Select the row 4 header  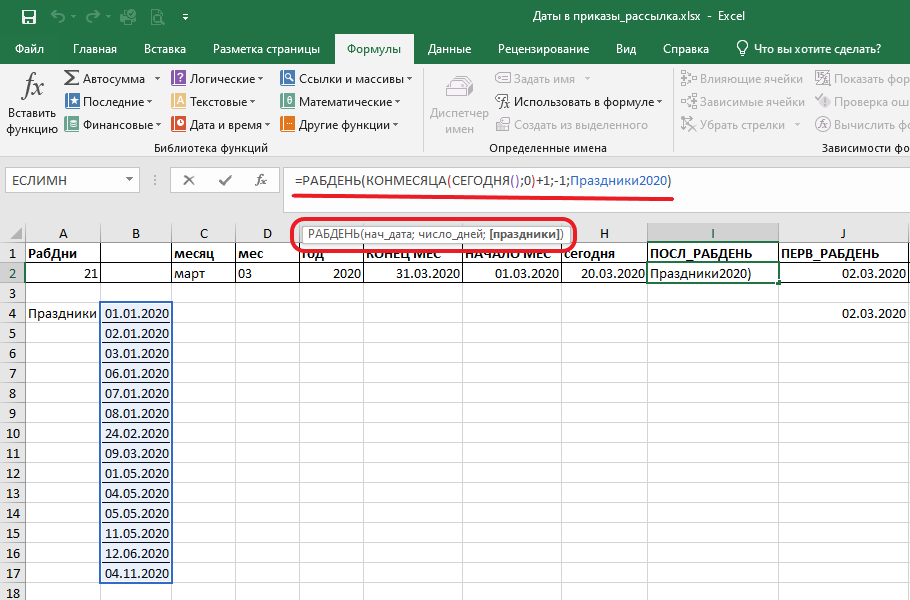click(12, 313)
